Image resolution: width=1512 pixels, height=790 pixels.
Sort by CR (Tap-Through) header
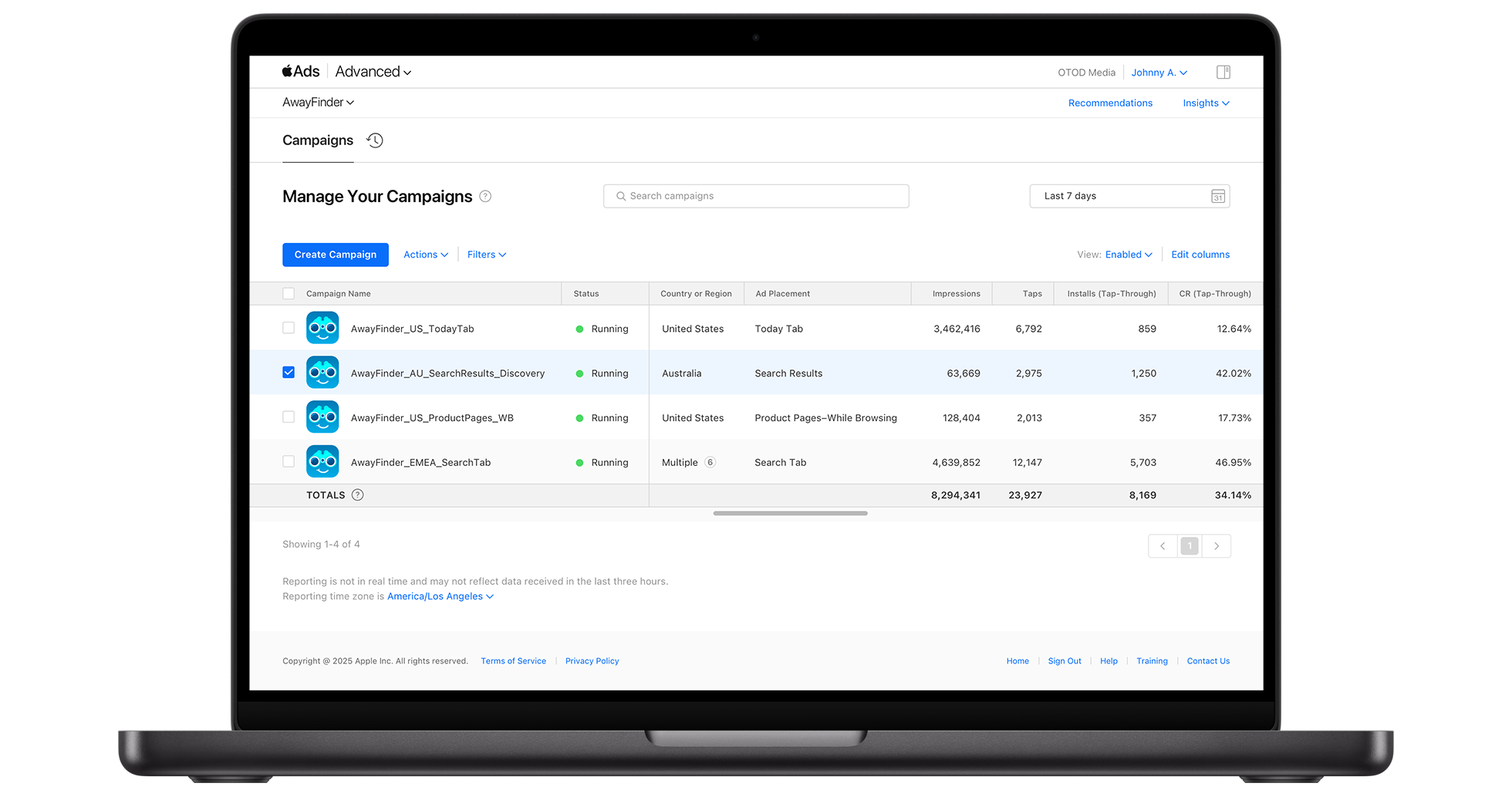click(x=1215, y=294)
